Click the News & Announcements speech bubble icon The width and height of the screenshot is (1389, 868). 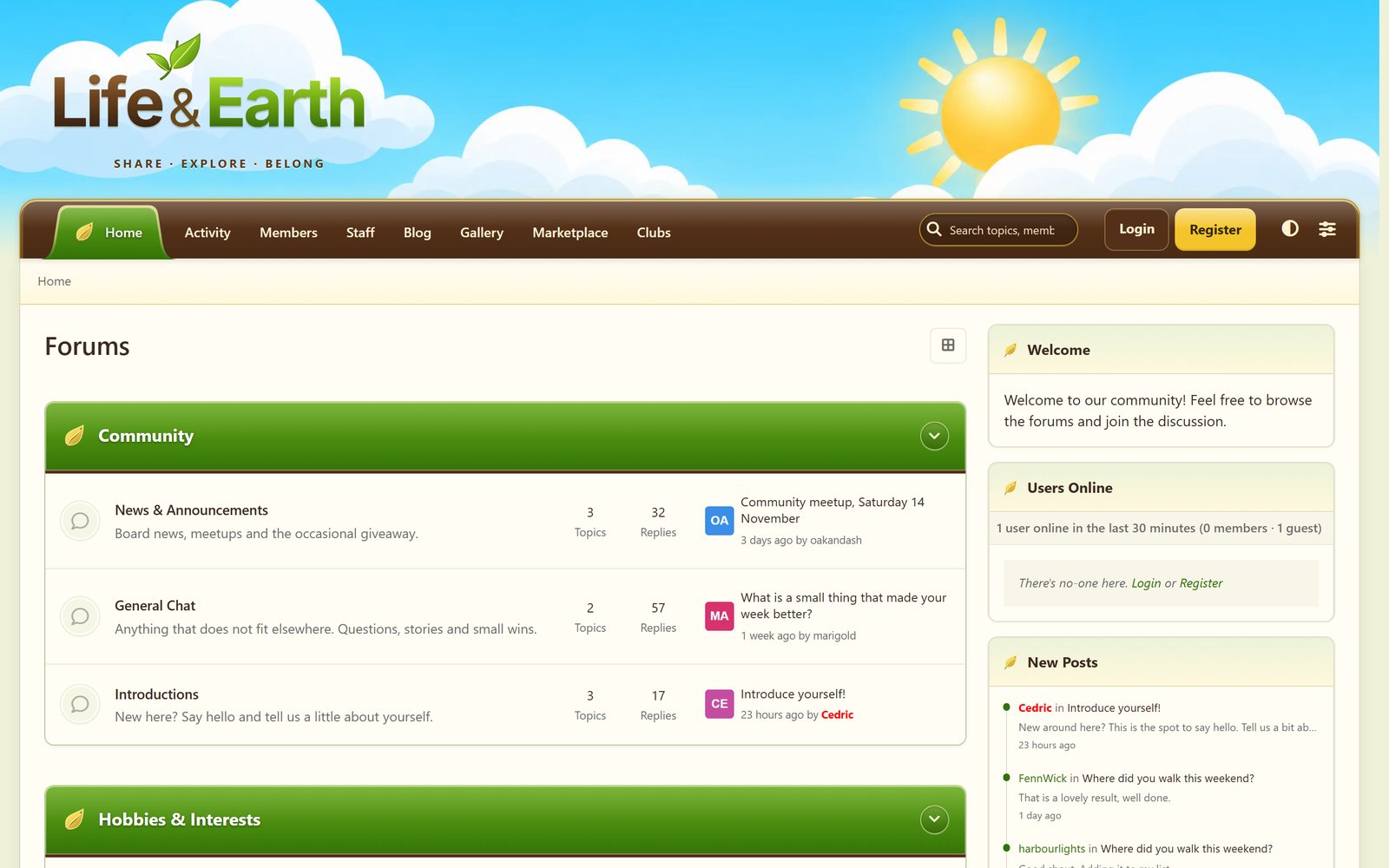click(80, 521)
